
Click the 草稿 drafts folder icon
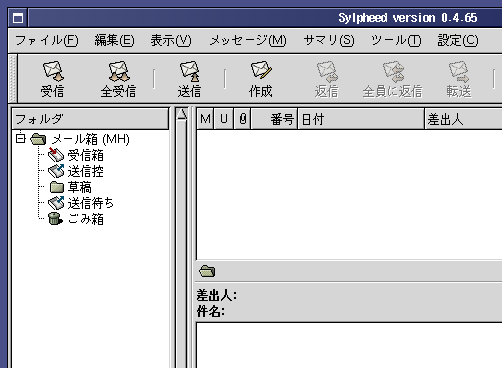click(x=57, y=187)
